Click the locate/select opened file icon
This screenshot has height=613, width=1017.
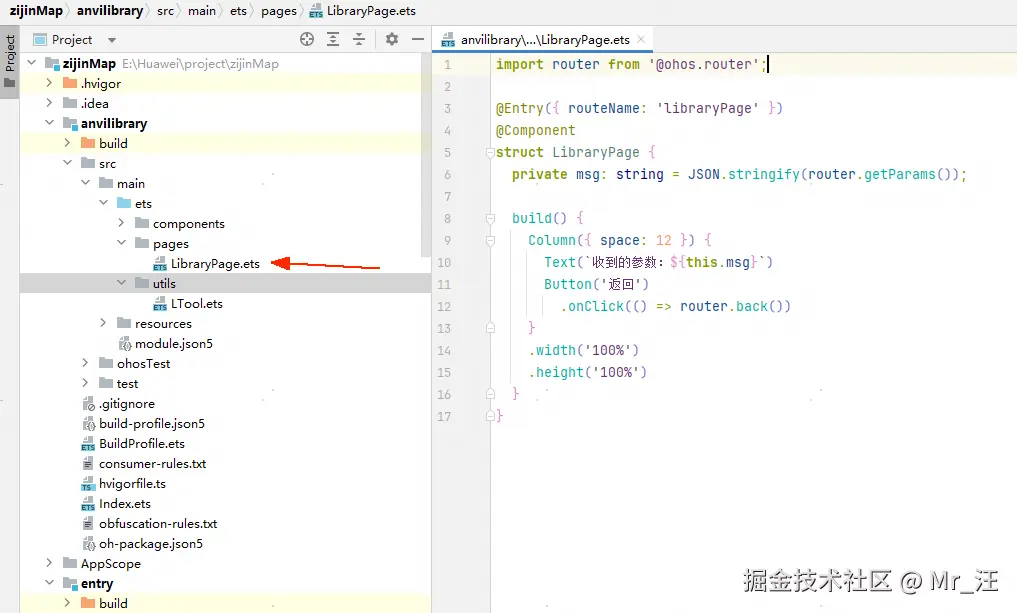307,40
